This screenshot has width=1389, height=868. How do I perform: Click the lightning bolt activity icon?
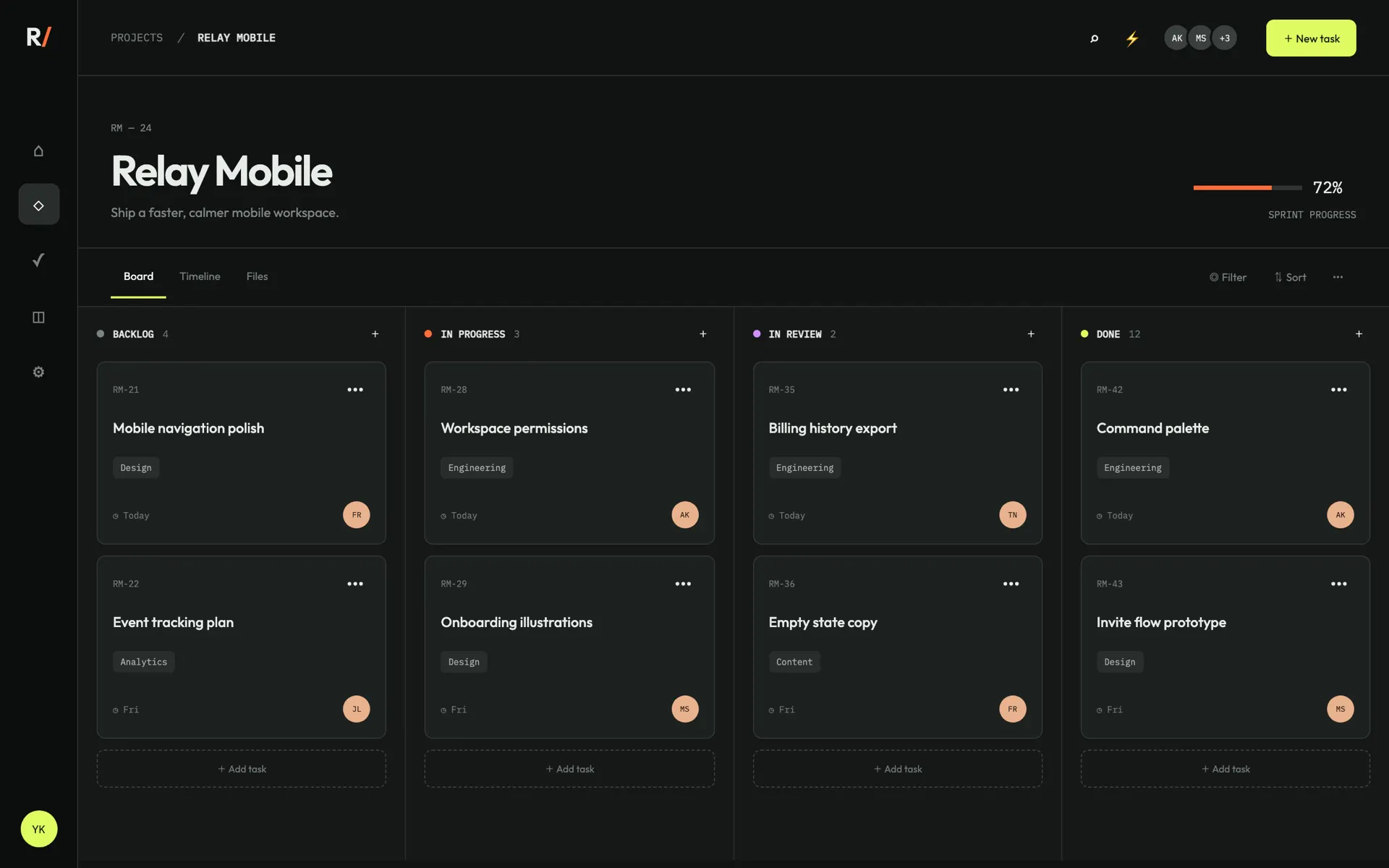1132,38
